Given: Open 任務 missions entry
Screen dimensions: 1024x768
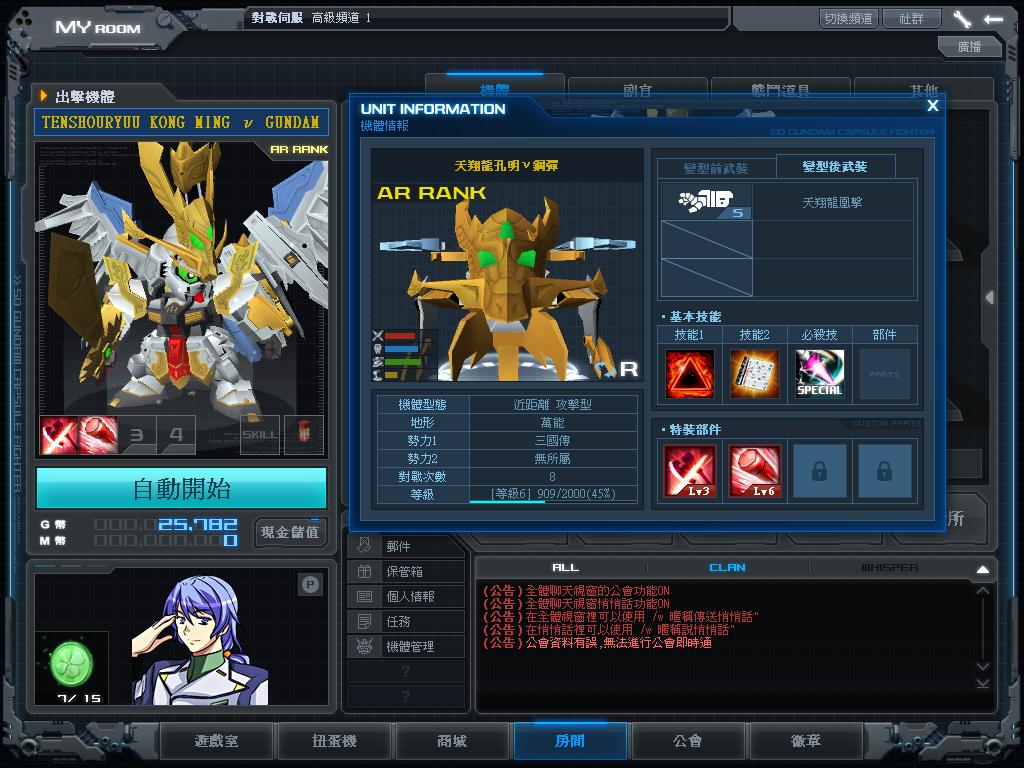Looking at the screenshot, I should tap(406, 621).
